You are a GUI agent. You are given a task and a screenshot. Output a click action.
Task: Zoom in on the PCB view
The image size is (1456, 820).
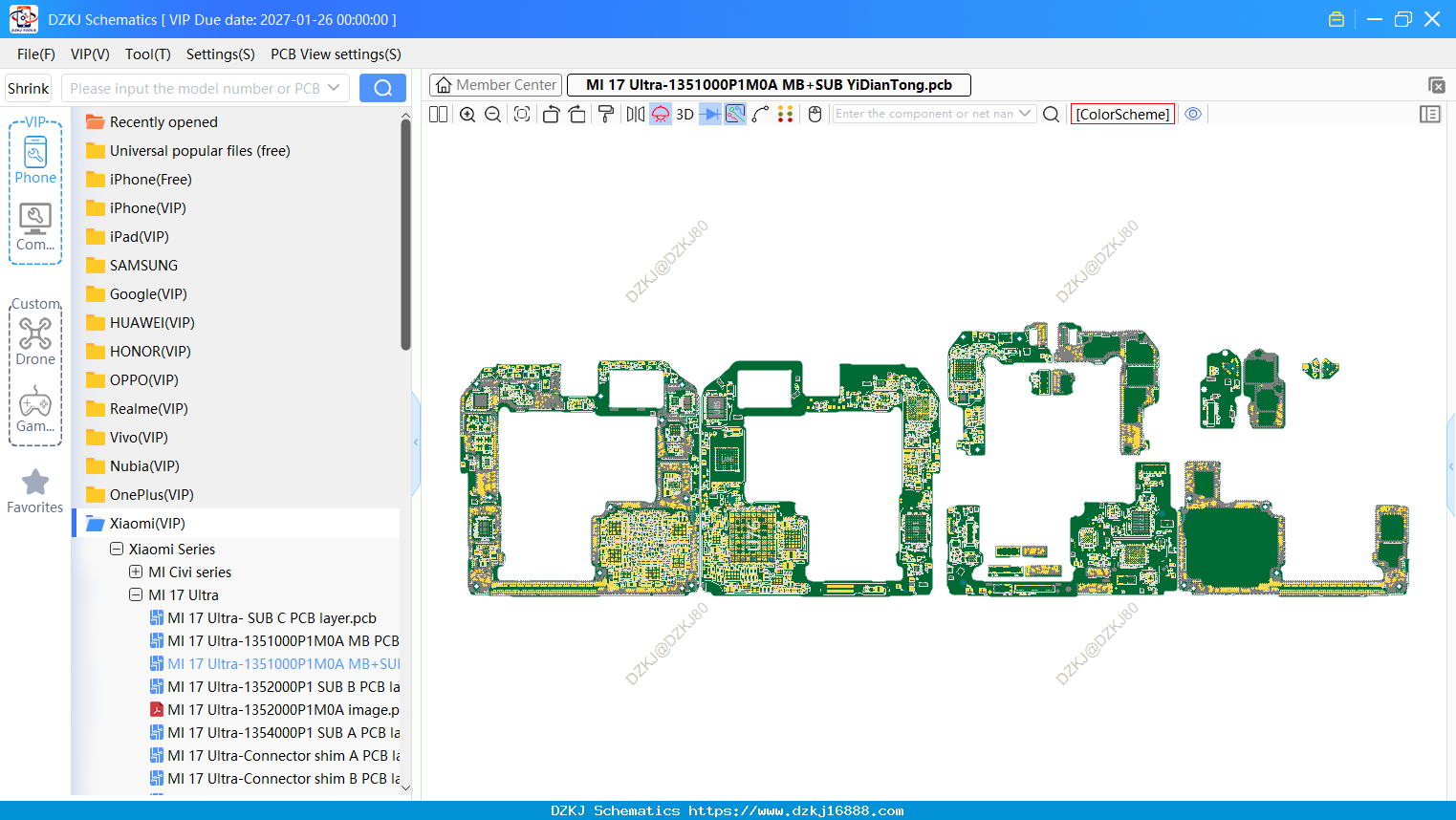[x=467, y=114]
